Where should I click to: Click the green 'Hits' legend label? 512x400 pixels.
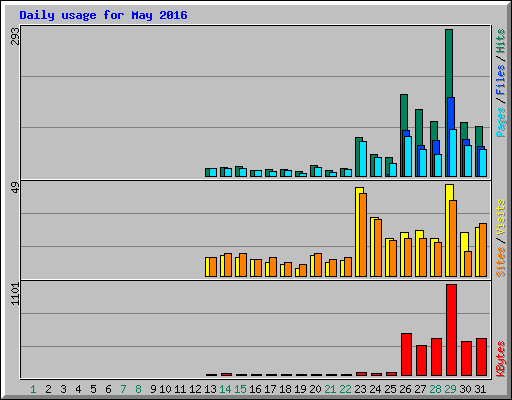[500, 41]
